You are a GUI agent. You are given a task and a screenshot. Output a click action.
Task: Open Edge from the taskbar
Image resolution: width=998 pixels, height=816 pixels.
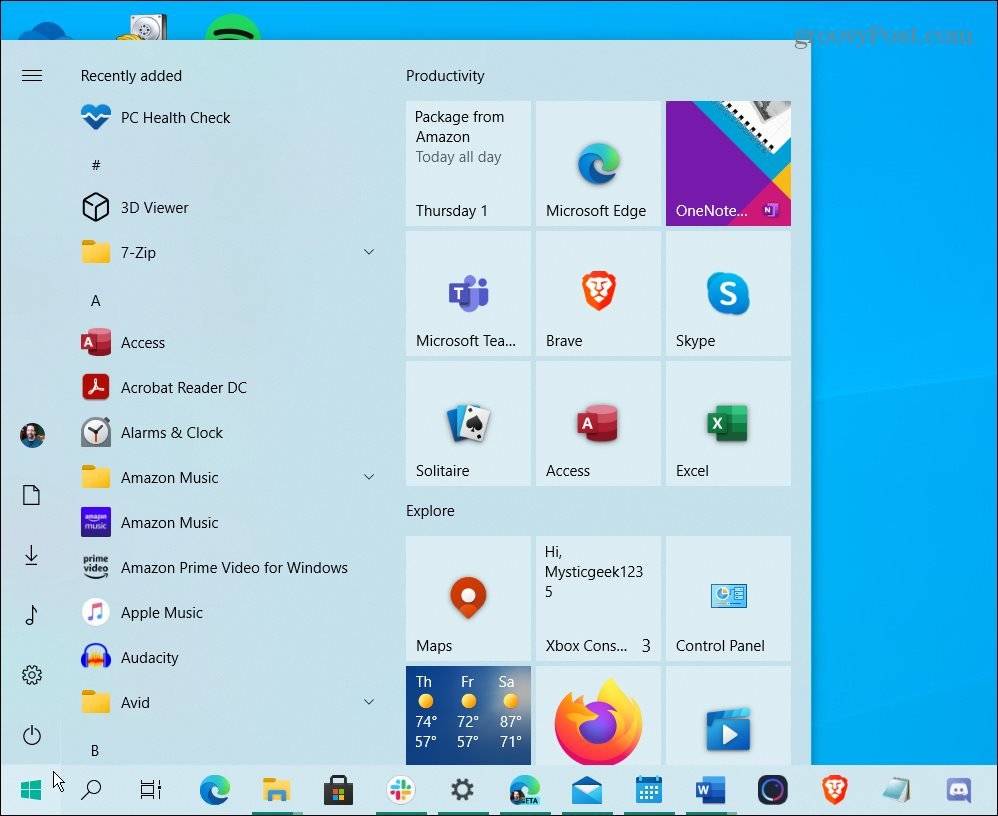(214, 790)
